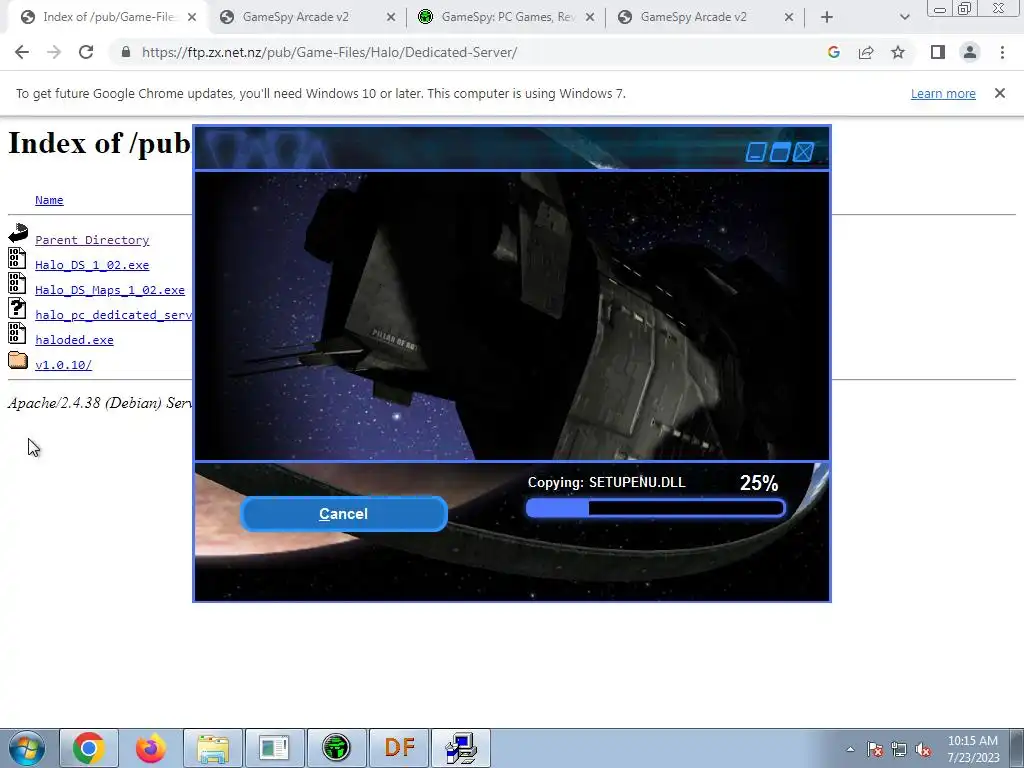Open Action Center flag icon
This screenshot has height=768, width=1024.
[875, 749]
